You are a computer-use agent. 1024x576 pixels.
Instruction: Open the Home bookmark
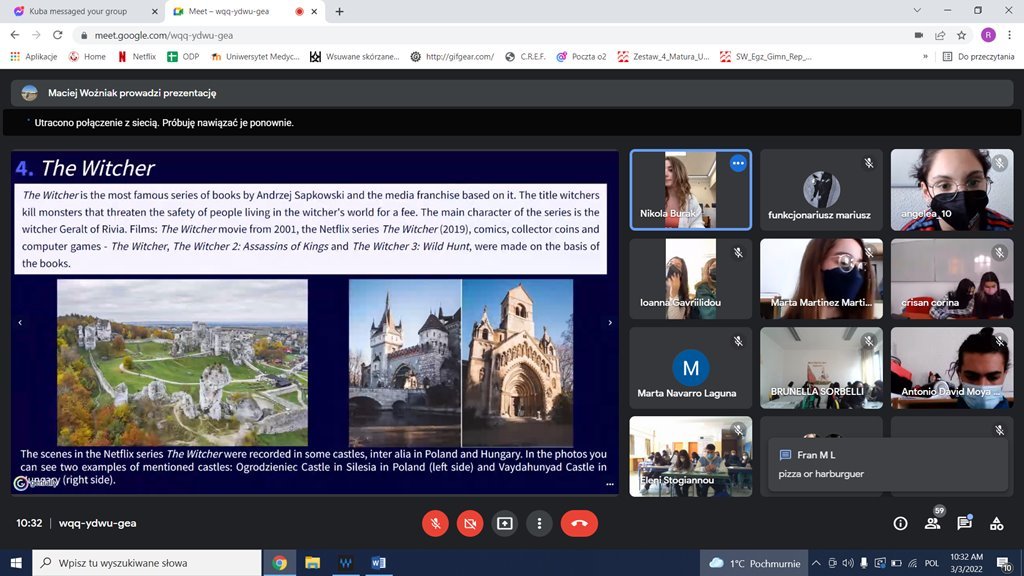88,57
